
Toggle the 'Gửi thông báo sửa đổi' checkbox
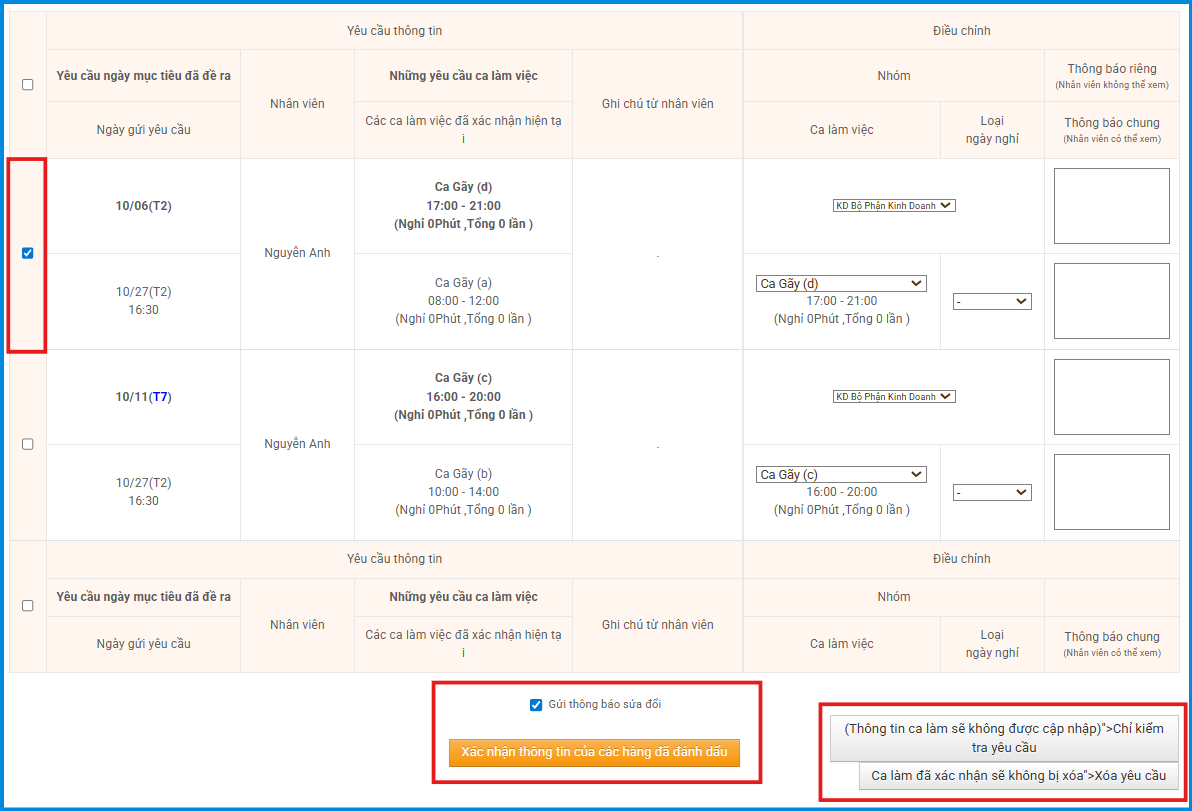536,705
